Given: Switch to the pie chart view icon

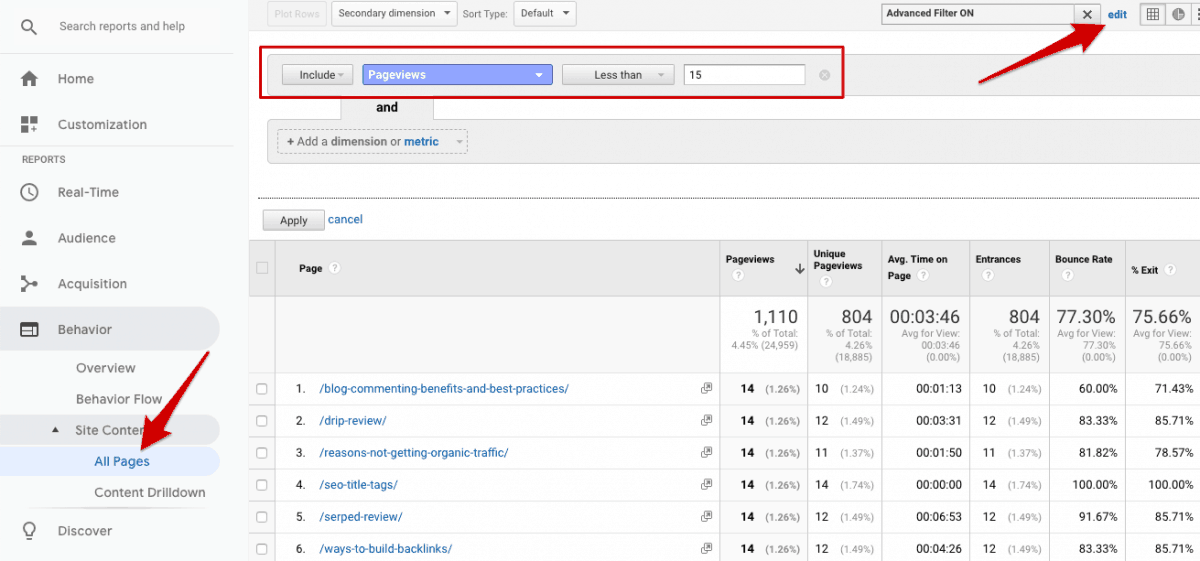Looking at the screenshot, I should click(1178, 14).
